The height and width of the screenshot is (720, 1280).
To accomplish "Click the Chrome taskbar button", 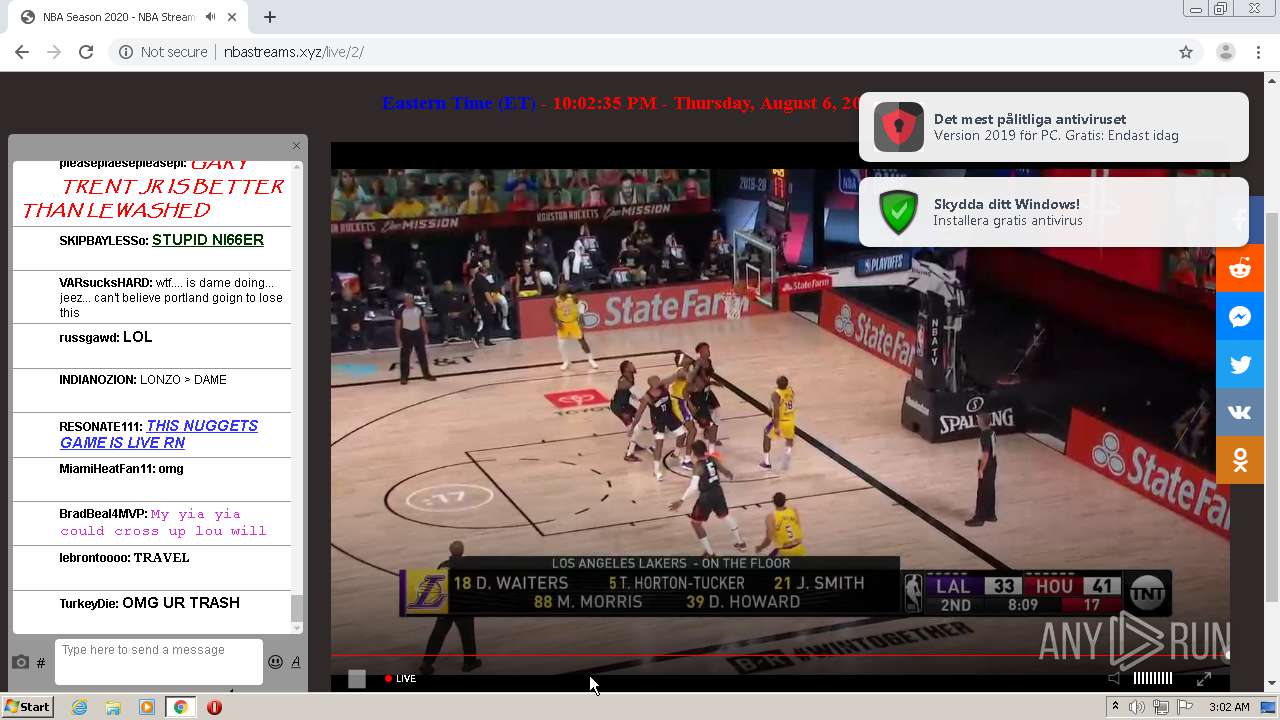I will coord(180,707).
